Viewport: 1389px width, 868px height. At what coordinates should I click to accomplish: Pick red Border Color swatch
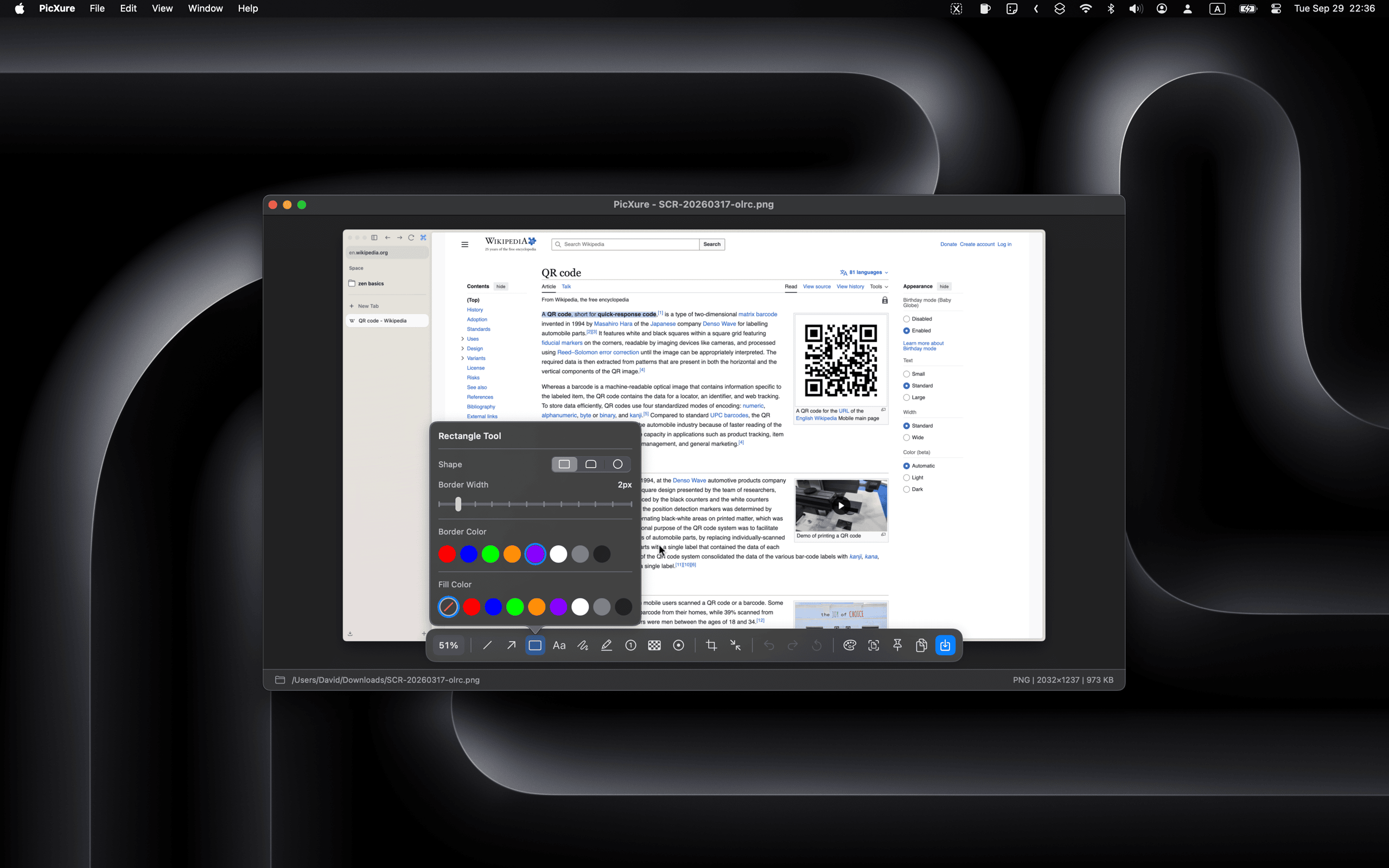pyautogui.click(x=447, y=554)
